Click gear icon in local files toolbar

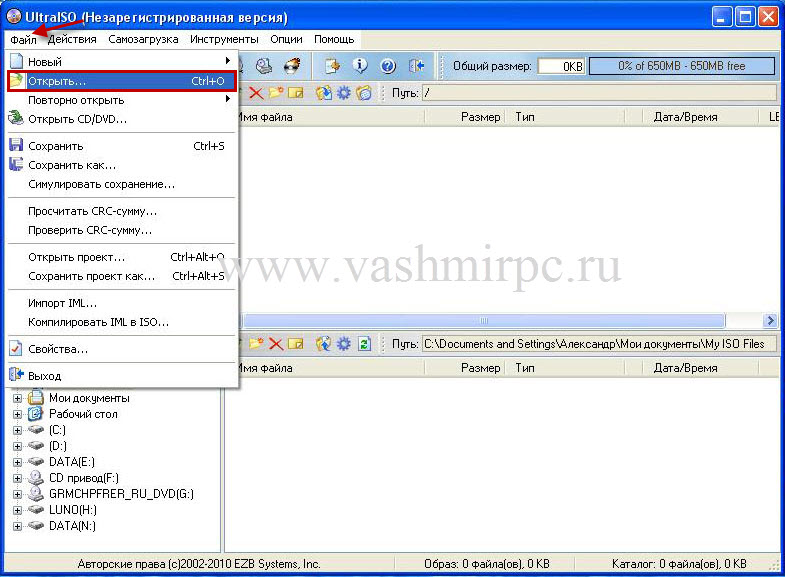pyautogui.click(x=343, y=344)
